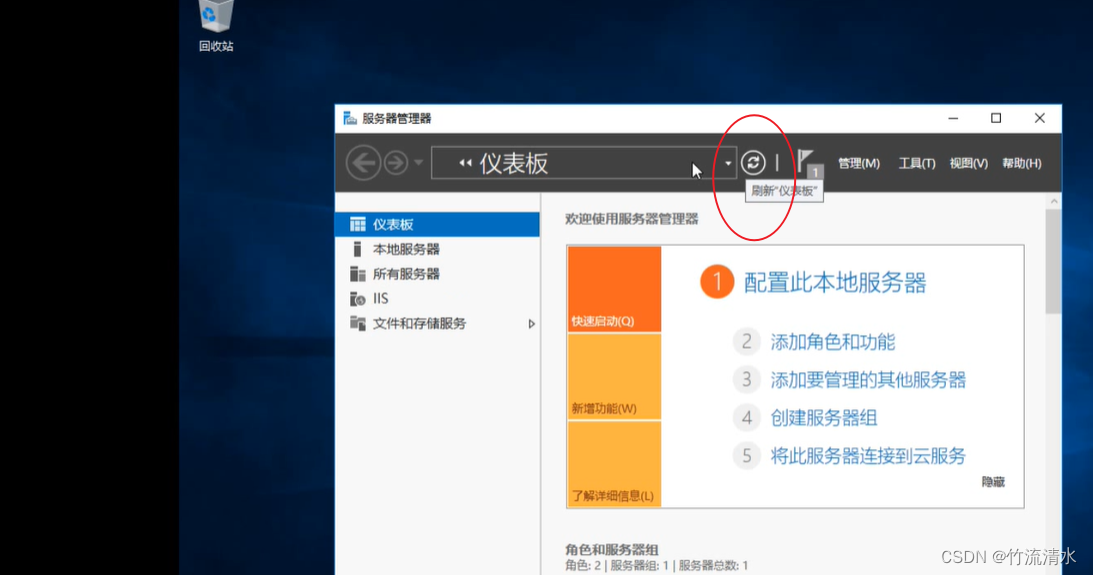Click the 本地服务器 sidebar icon

[358, 250]
